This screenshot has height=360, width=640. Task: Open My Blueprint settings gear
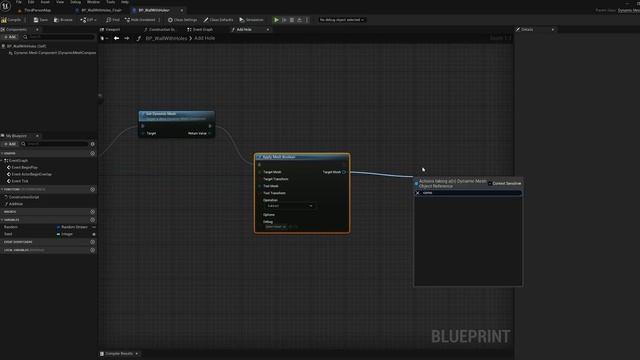(93, 144)
